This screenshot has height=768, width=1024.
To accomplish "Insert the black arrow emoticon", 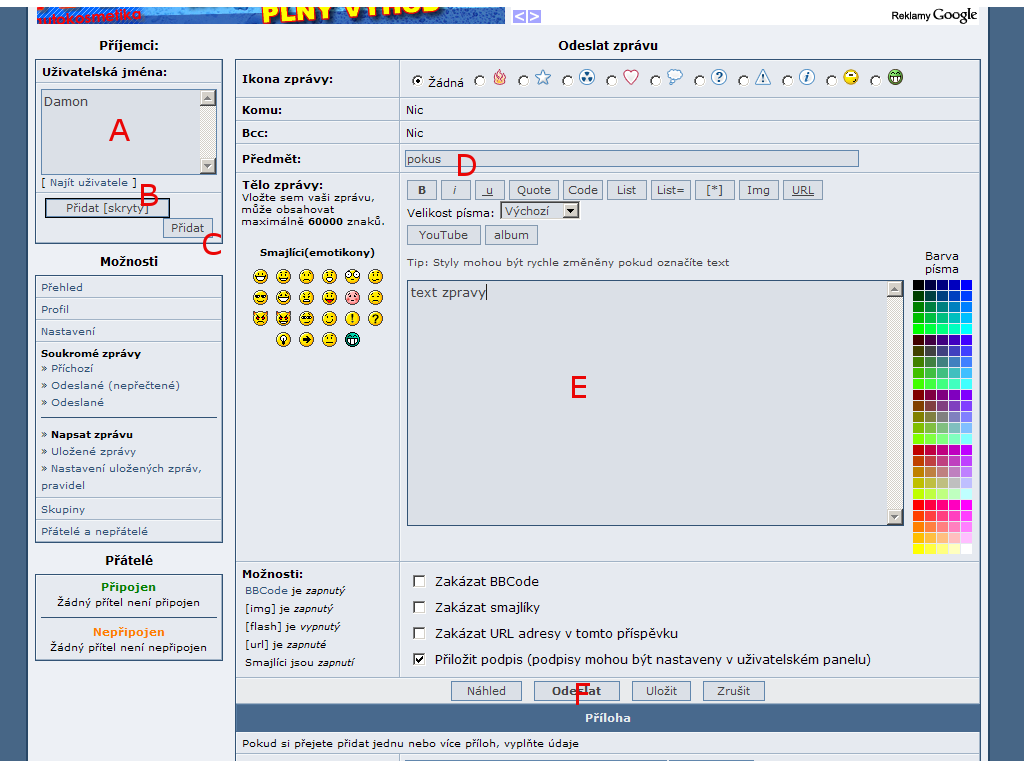I will click(306, 339).
